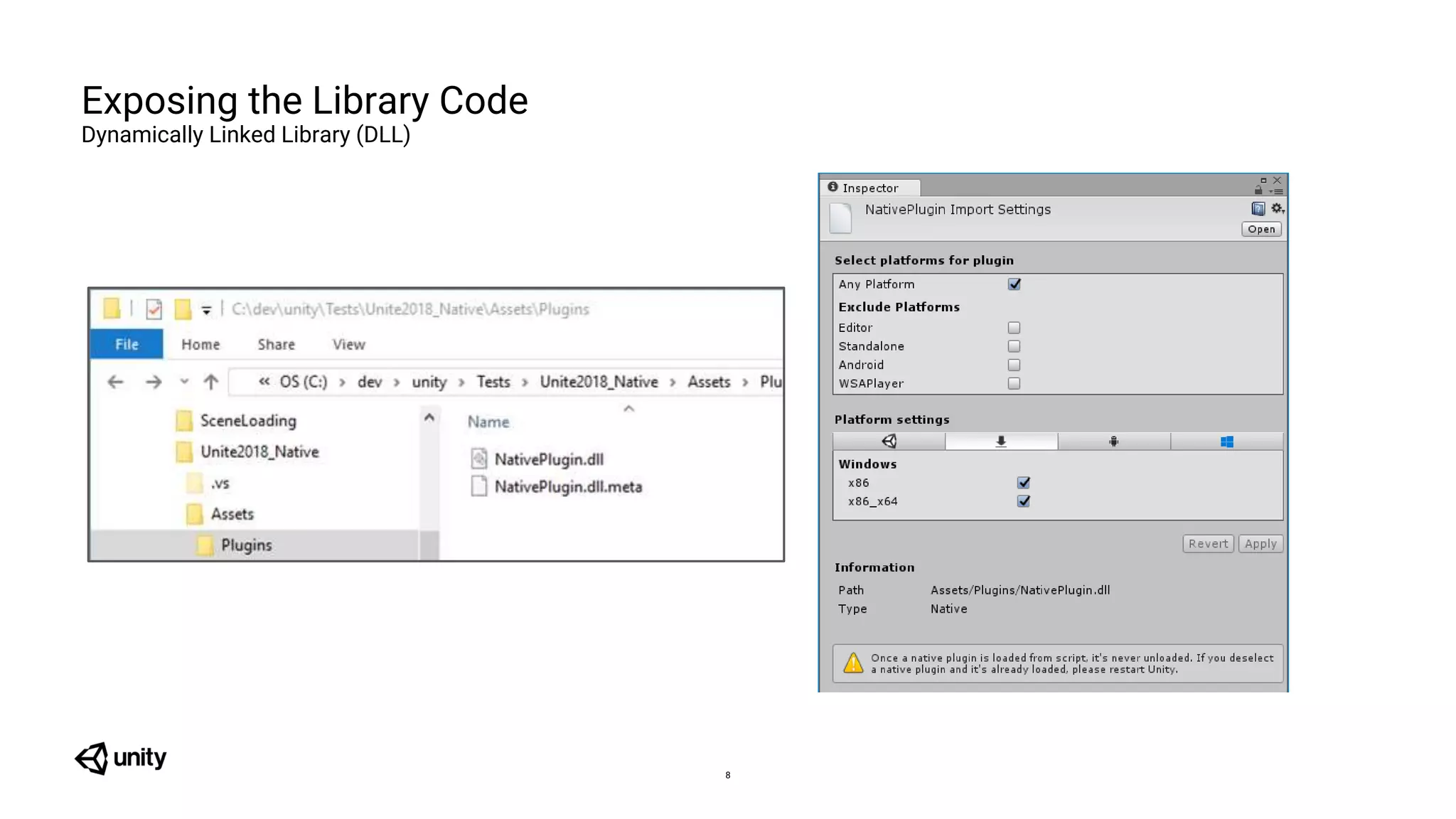Click the Explorer Back arrow
This screenshot has height=819, width=1456.
pyautogui.click(x=115, y=382)
